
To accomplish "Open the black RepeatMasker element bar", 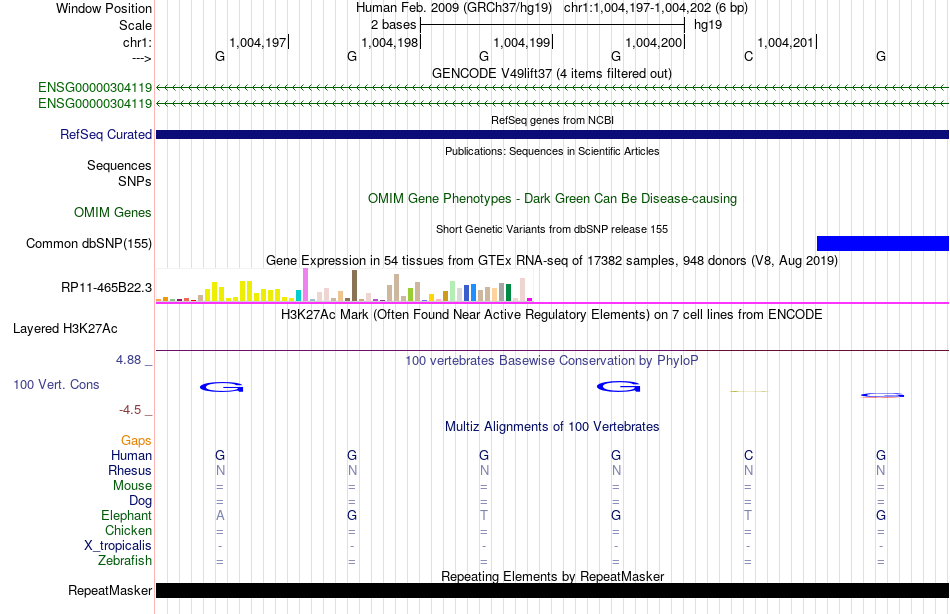I will click(552, 590).
